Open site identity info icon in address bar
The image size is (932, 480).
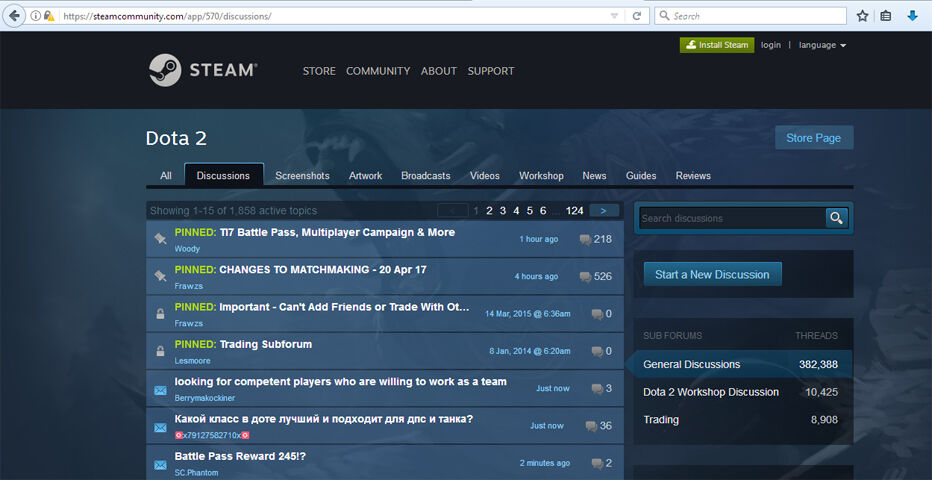(x=35, y=16)
